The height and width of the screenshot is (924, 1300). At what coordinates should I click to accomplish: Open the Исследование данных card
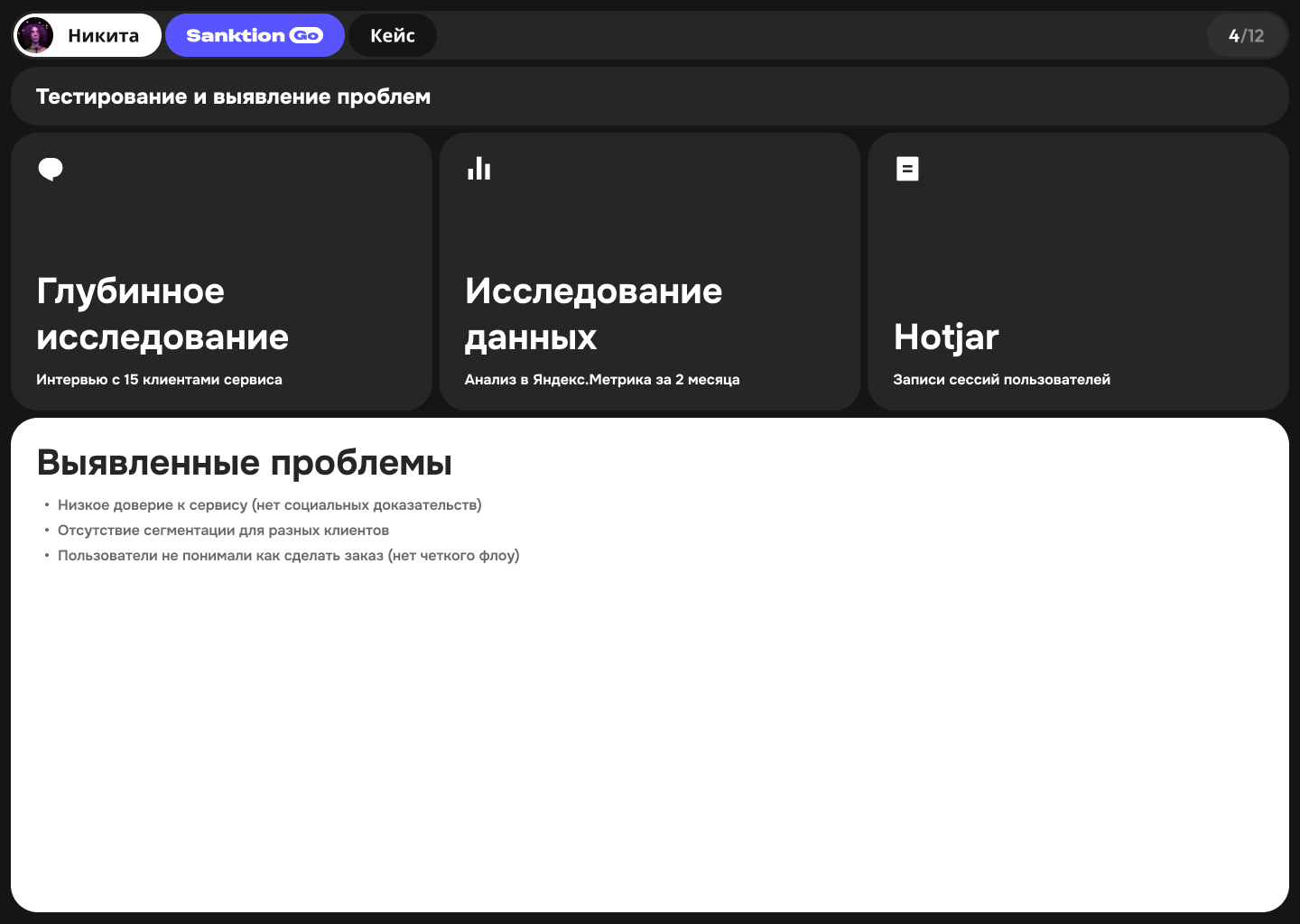(650, 271)
